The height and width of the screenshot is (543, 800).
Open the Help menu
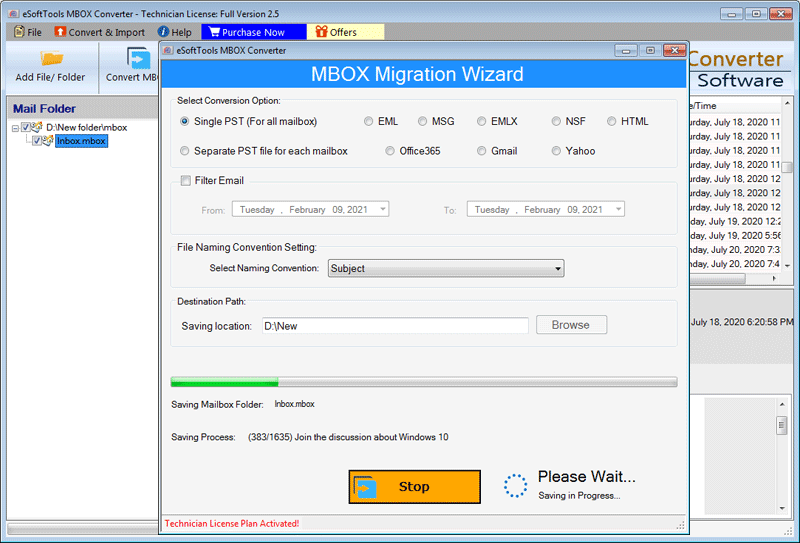click(174, 32)
